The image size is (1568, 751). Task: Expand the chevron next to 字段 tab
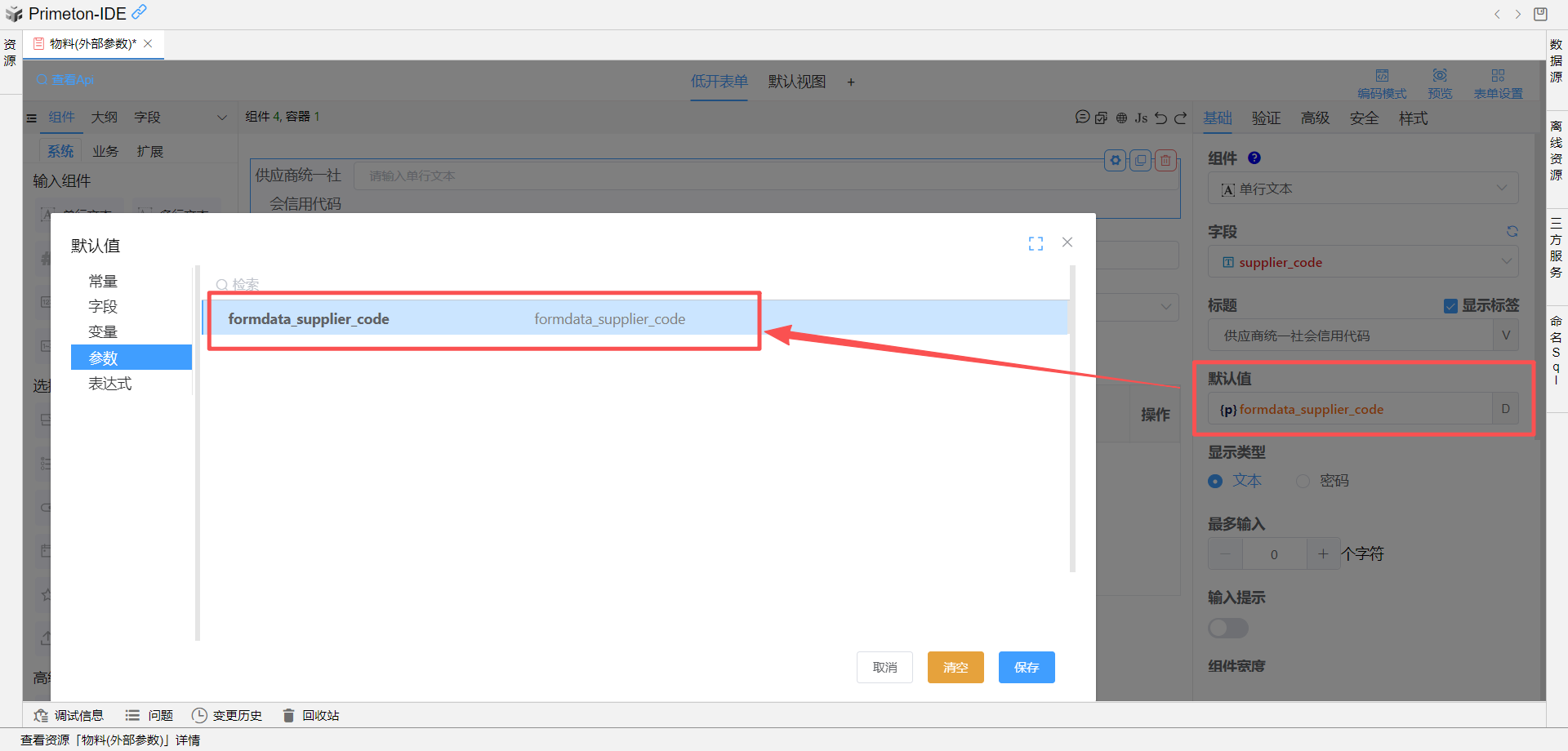(221, 118)
